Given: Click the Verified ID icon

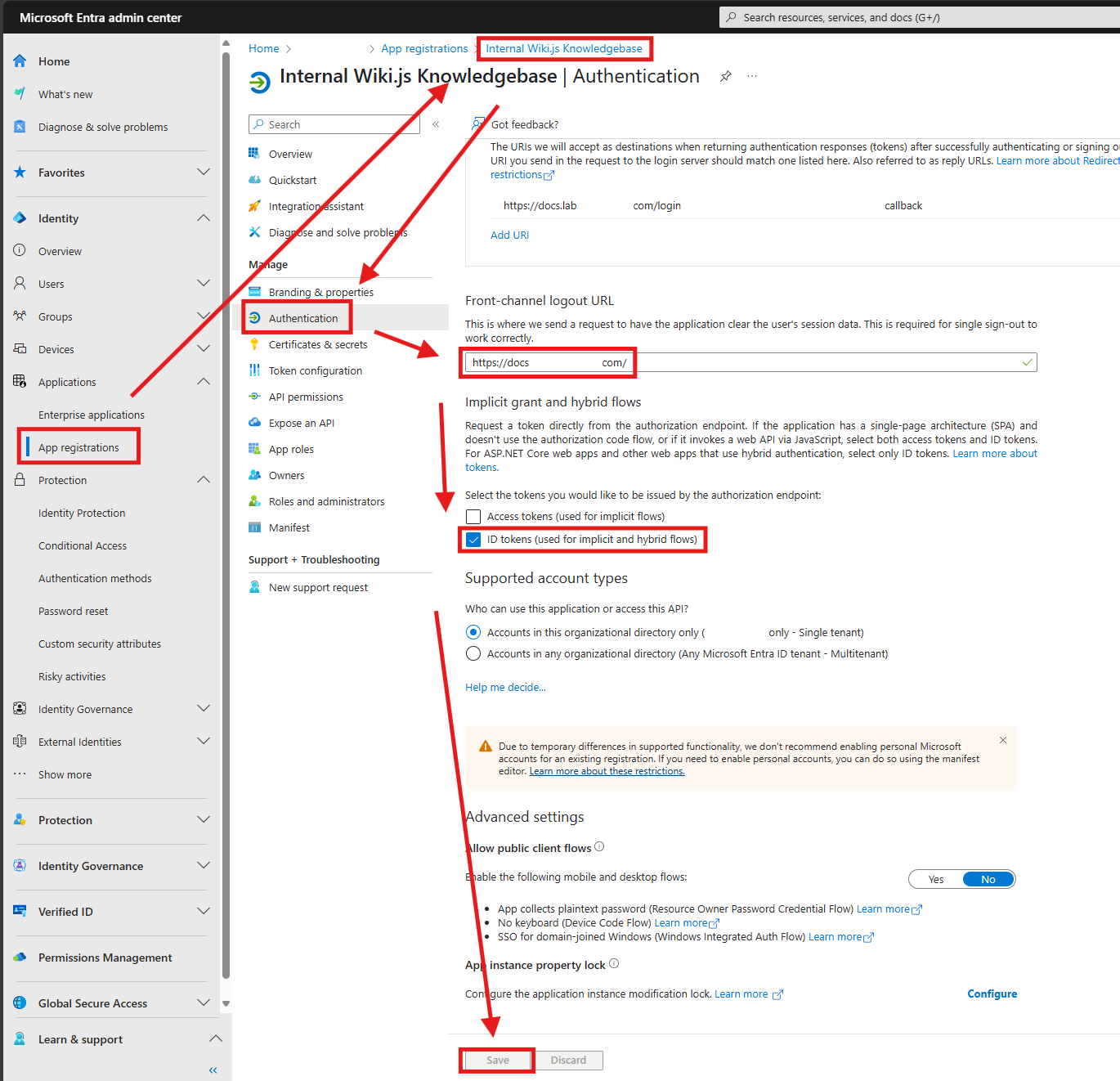Looking at the screenshot, I should [x=20, y=912].
